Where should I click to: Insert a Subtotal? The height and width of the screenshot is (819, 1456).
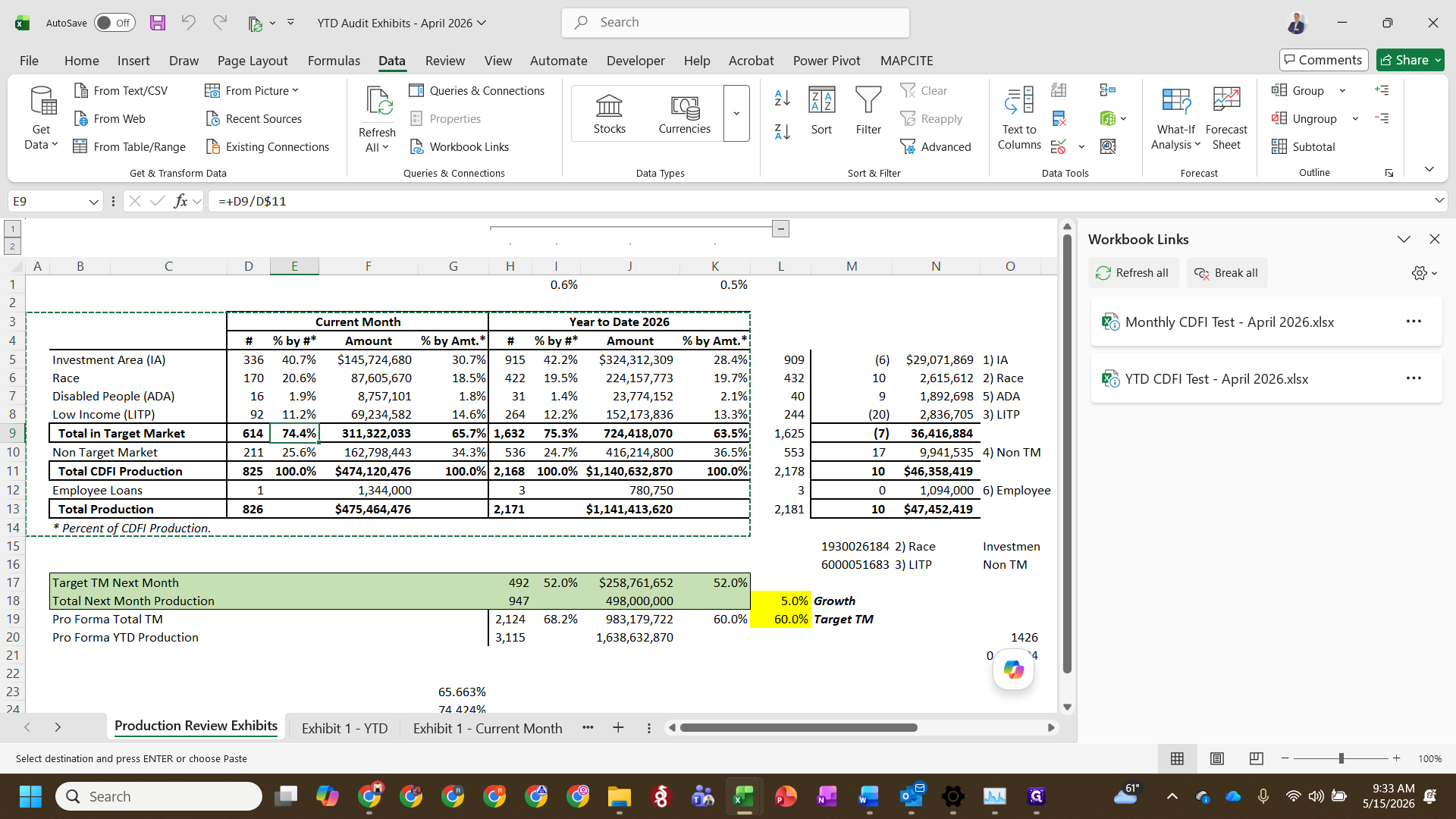(1304, 146)
